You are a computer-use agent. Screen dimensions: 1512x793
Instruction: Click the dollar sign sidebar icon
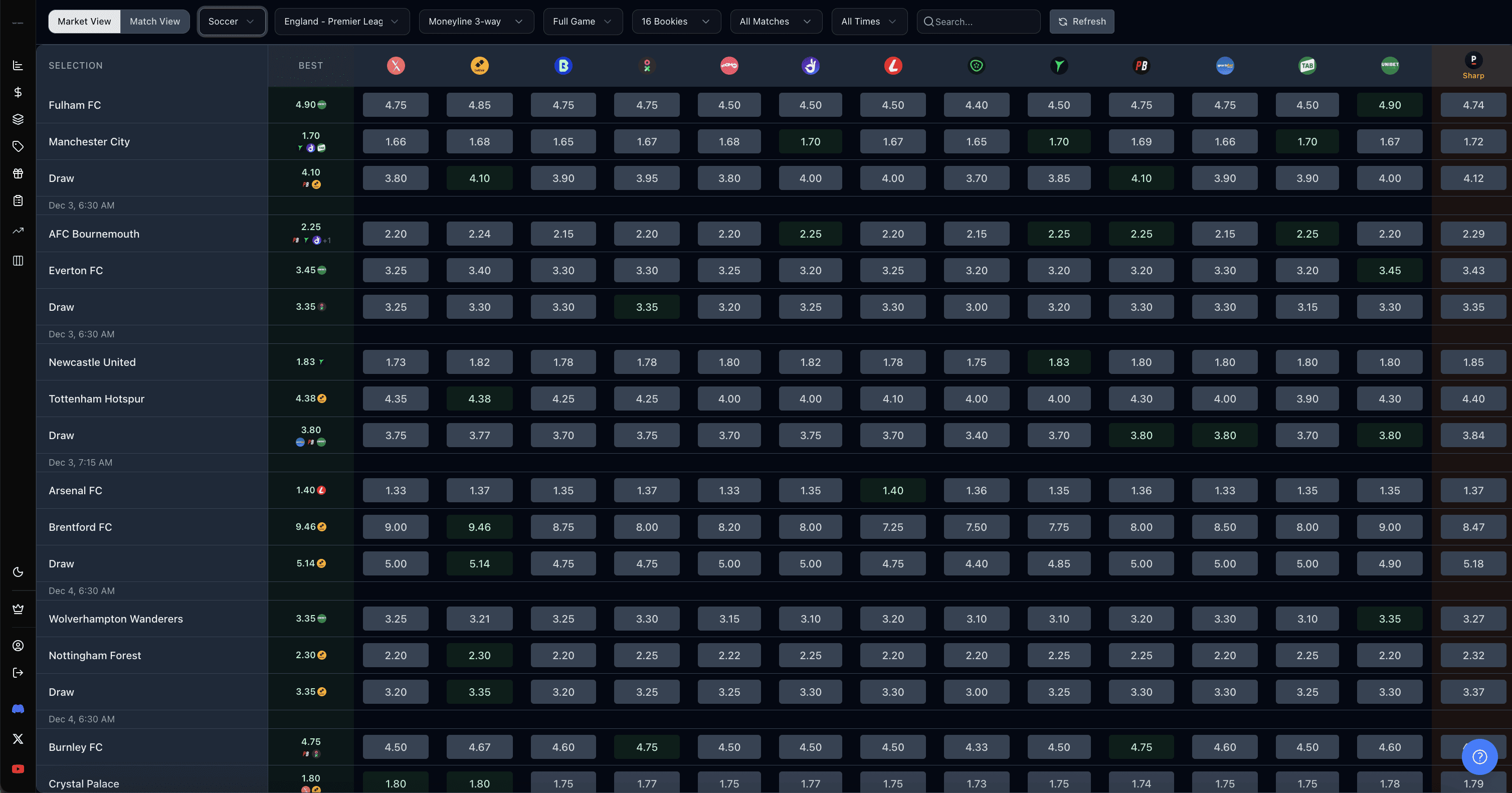[x=18, y=92]
